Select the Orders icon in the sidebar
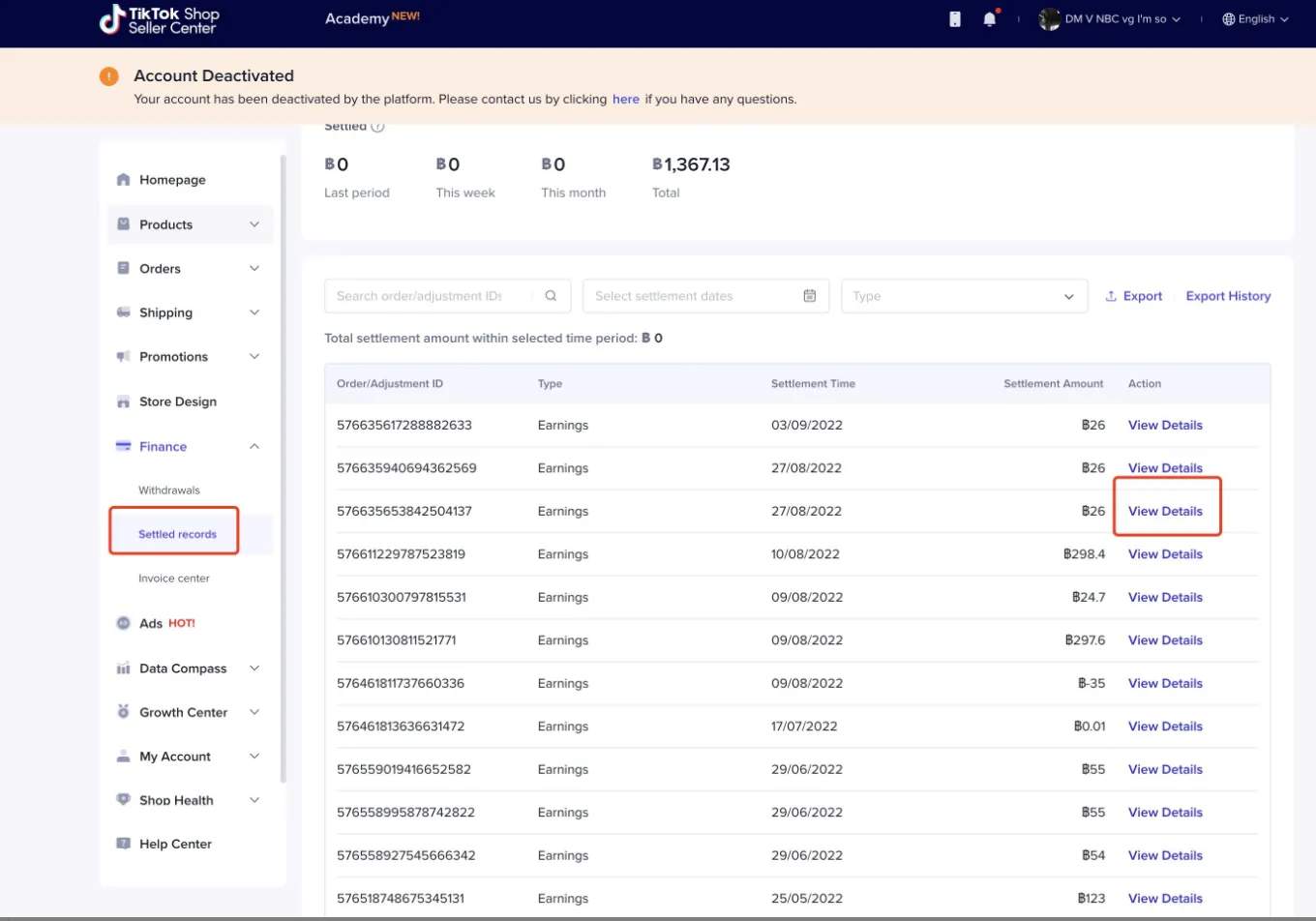 click(123, 268)
